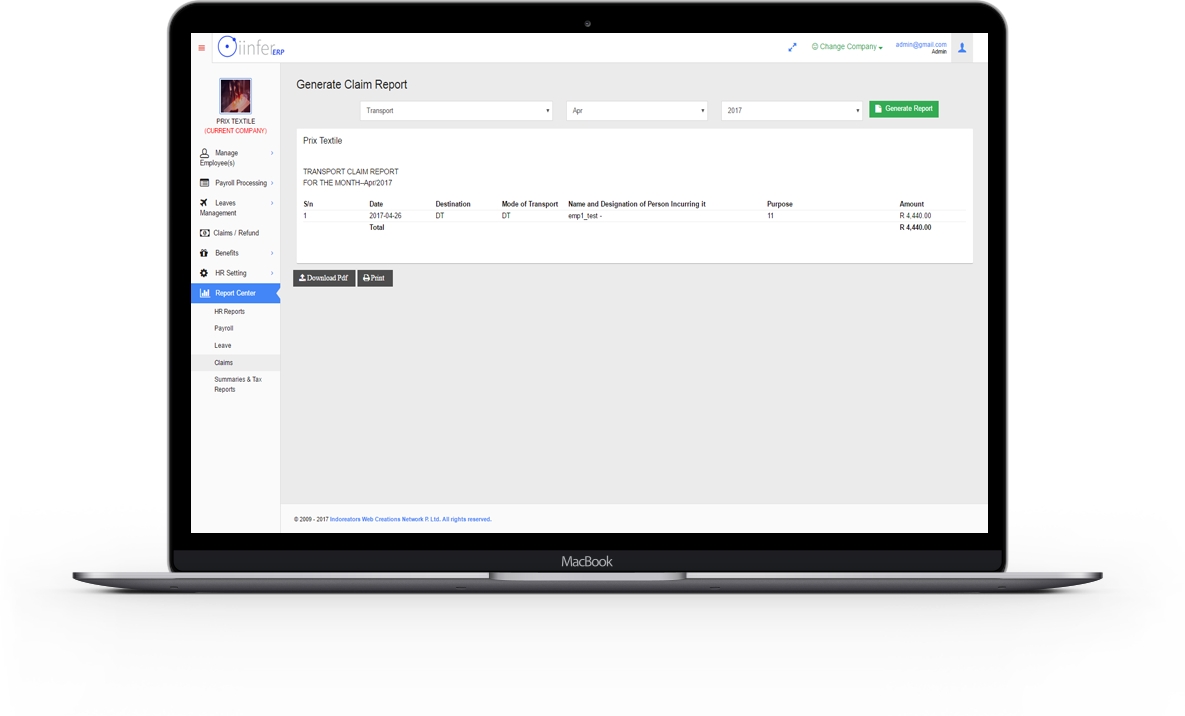Open Payroll reports submenu item
The height and width of the screenshot is (716, 1185).
pos(224,328)
